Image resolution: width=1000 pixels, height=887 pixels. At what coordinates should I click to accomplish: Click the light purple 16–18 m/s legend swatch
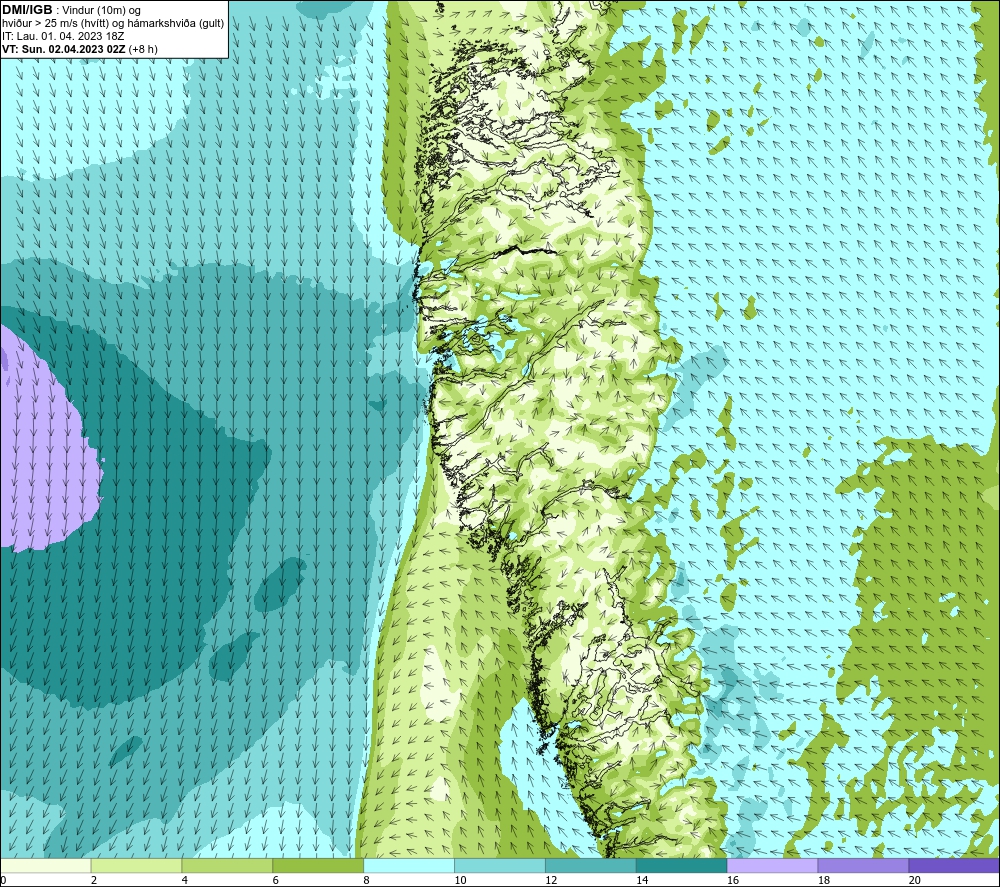772,866
